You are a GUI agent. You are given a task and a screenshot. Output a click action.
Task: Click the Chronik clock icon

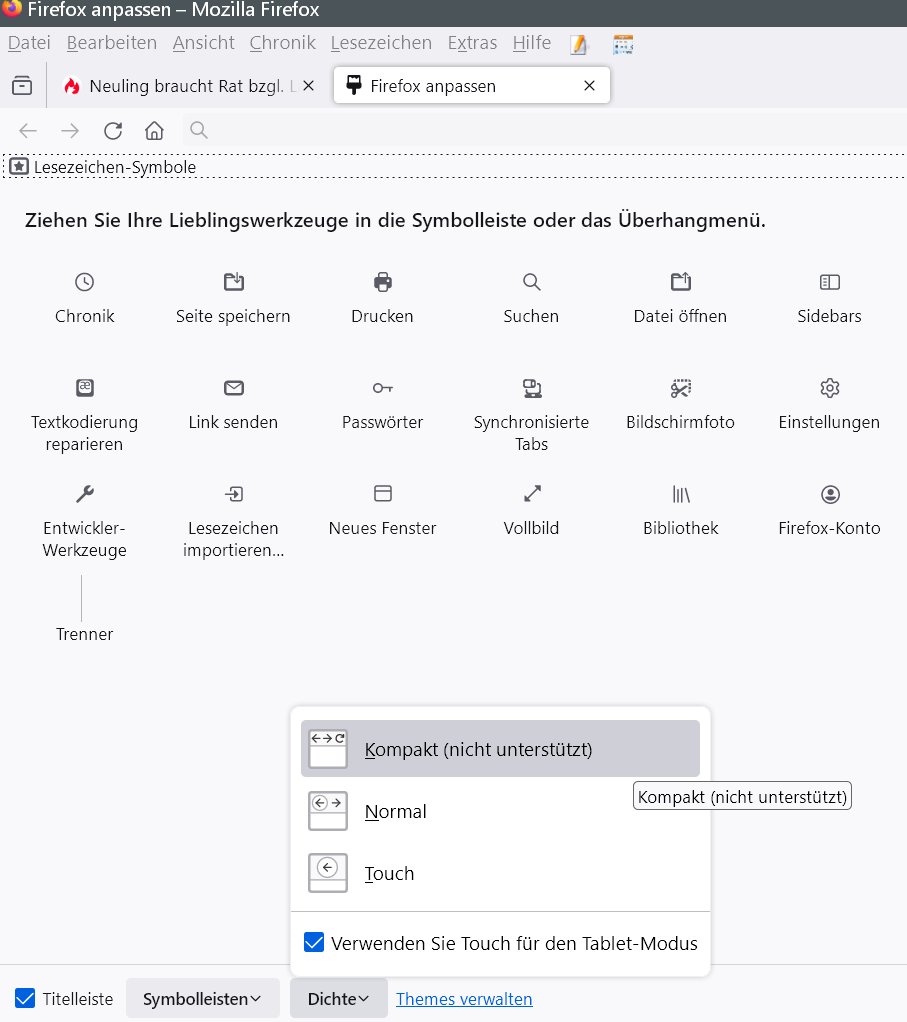(x=85, y=282)
